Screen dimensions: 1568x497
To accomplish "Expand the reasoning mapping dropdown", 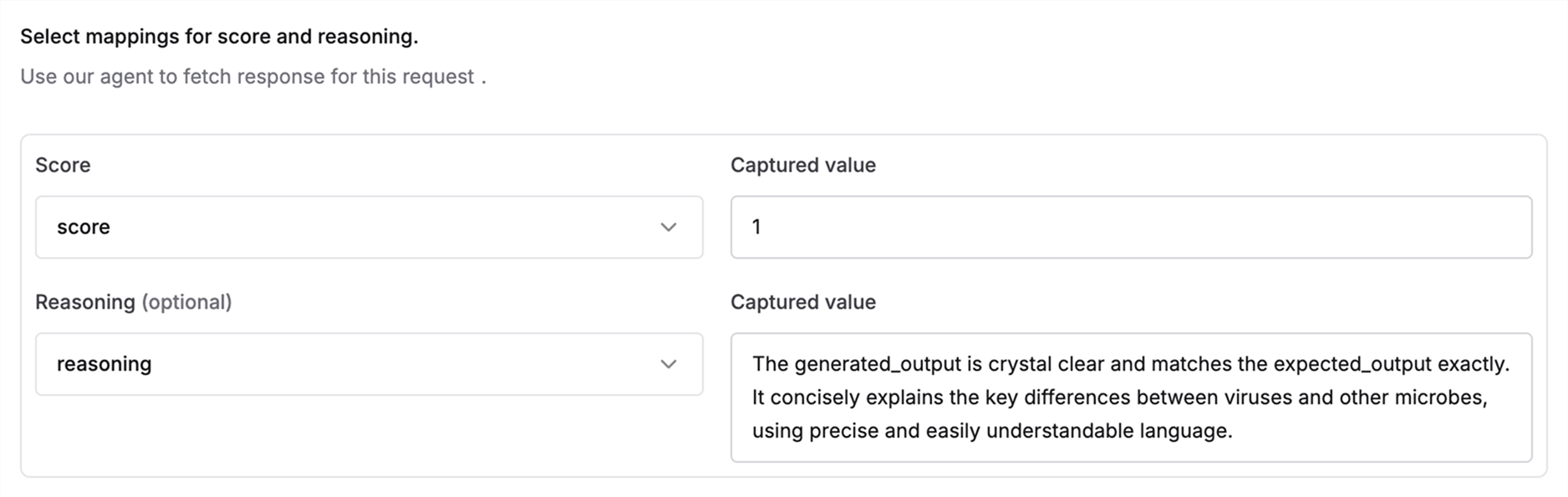I will [370, 364].
